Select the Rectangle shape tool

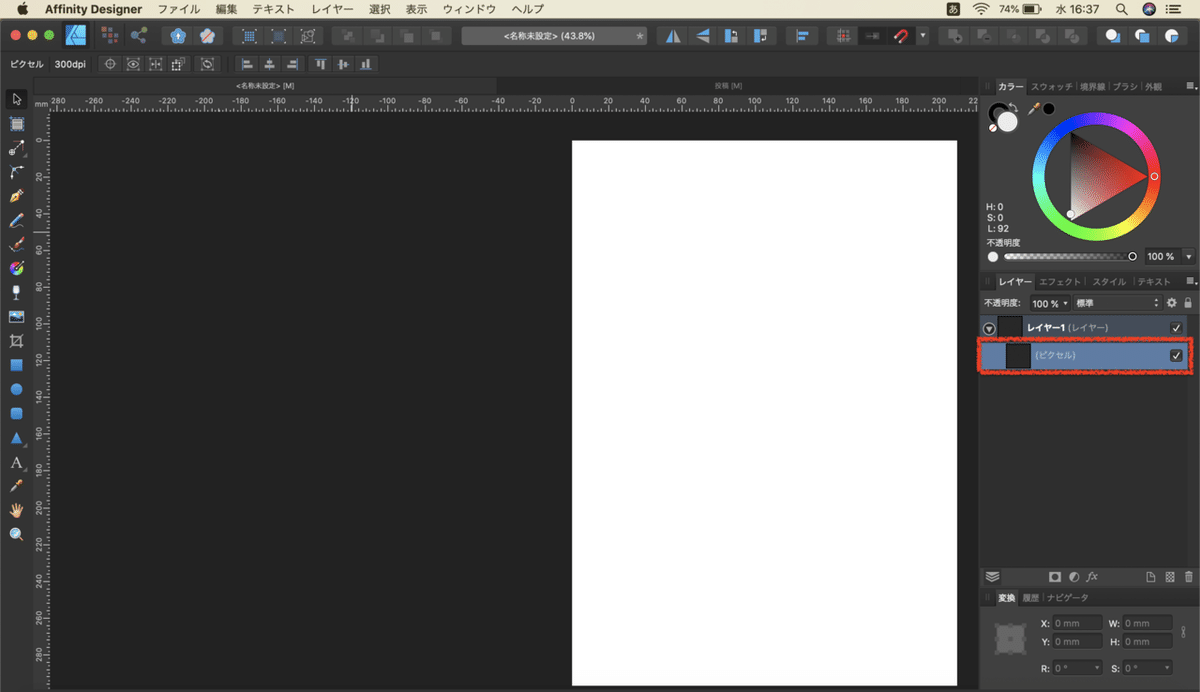(16, 365)
